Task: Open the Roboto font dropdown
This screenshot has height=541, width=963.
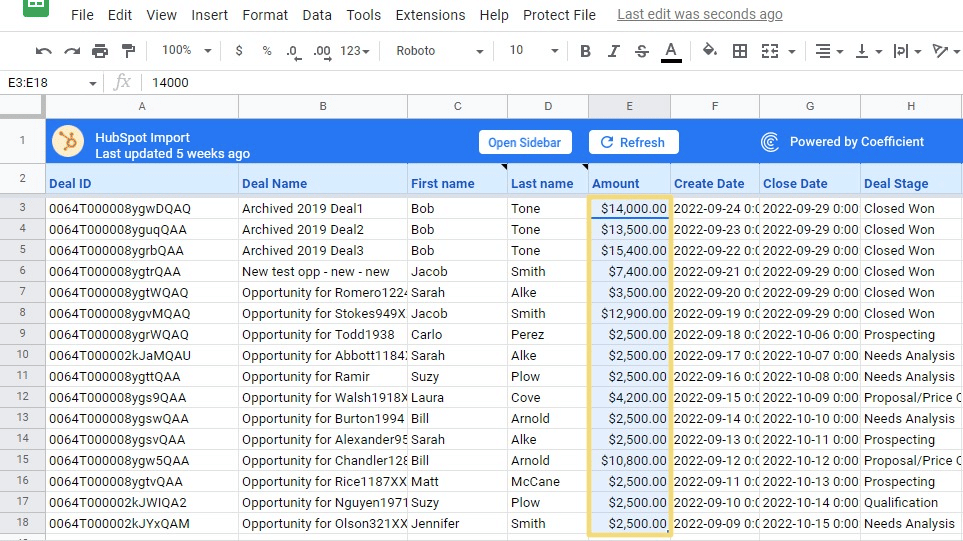Action: [439, 51]
